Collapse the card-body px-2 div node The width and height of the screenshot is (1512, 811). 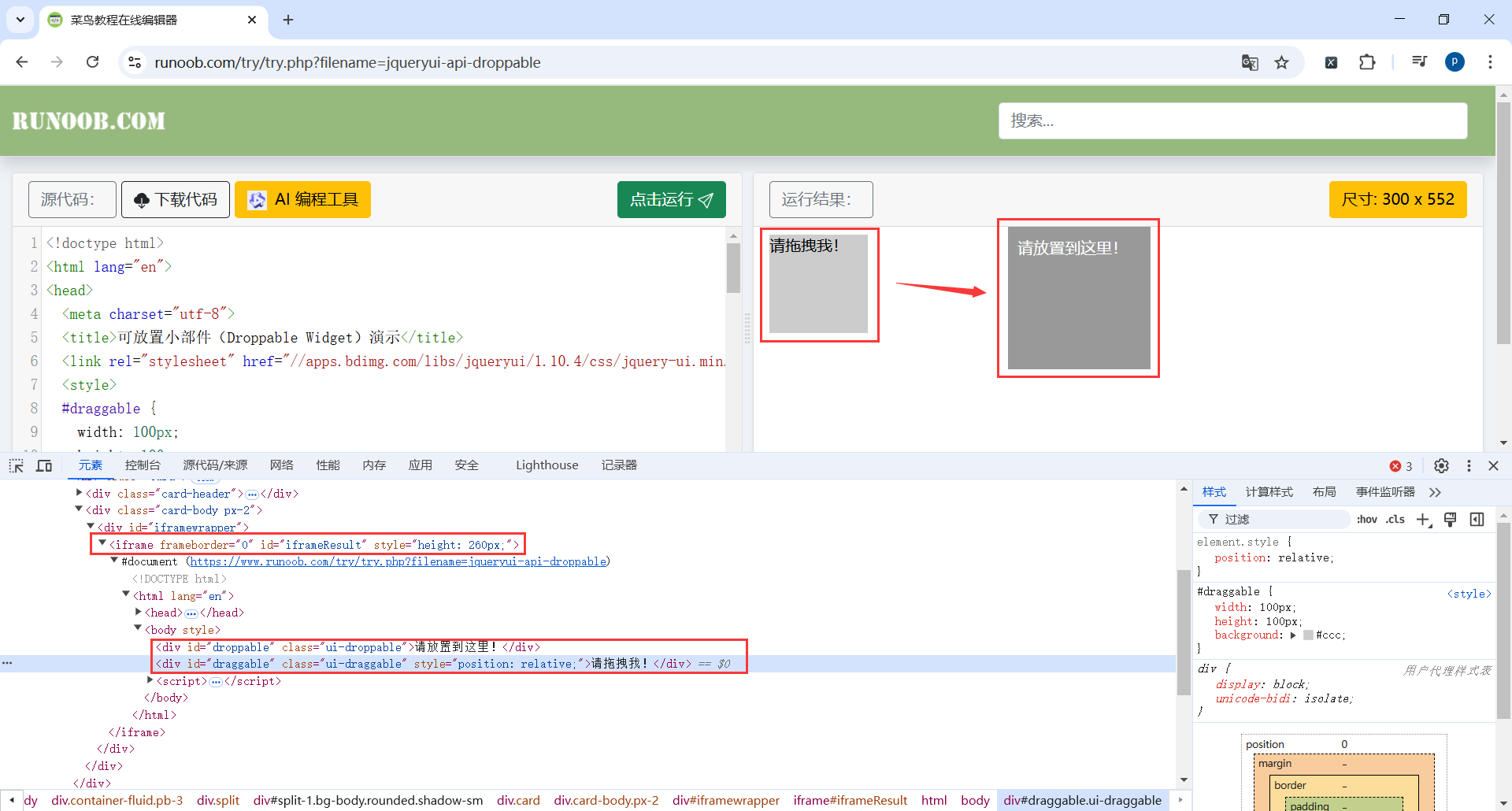(x=79, y=509)
